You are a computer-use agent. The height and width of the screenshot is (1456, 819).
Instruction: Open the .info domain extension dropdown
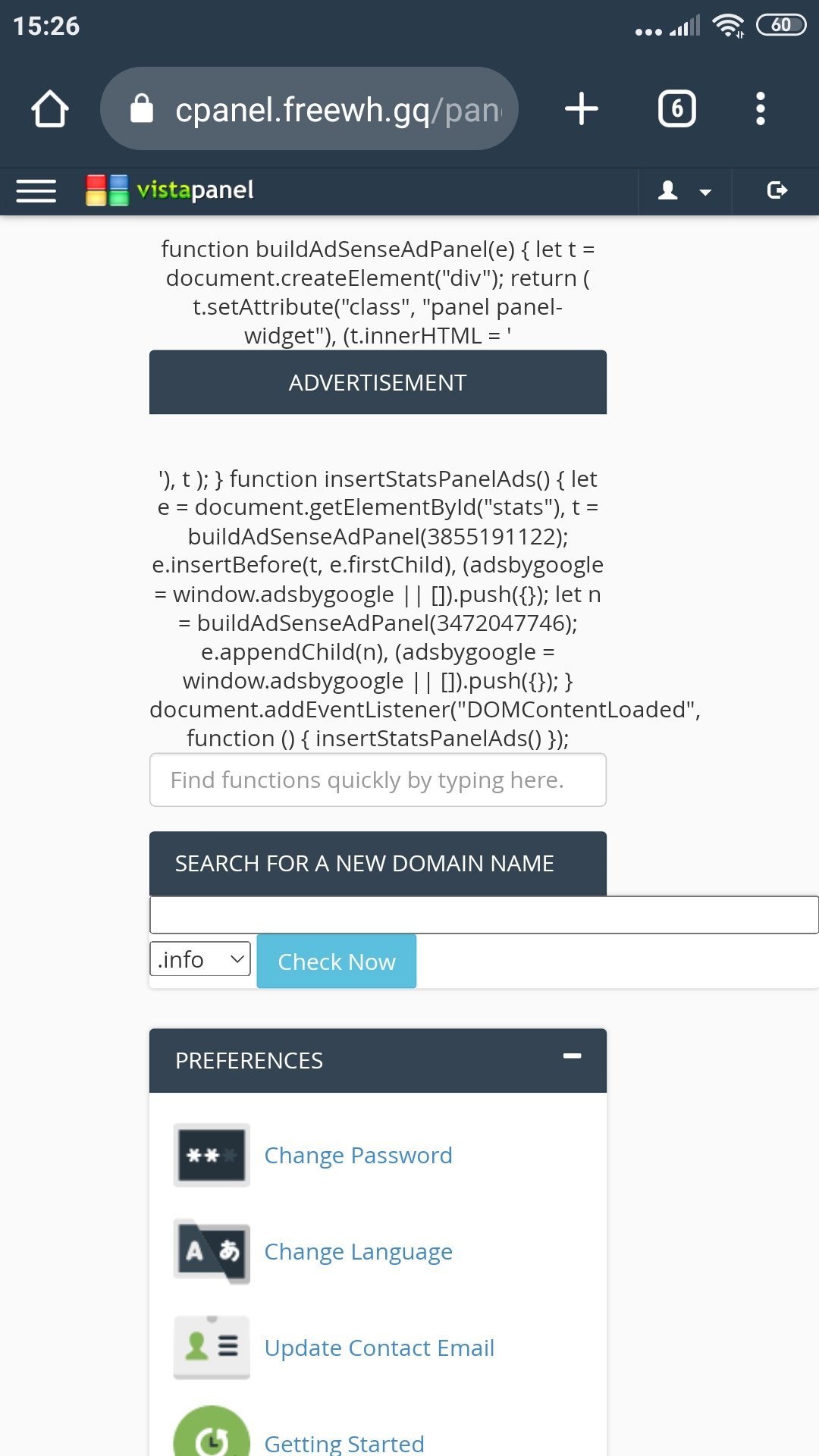pyautogui.click(x=200, y=959)
